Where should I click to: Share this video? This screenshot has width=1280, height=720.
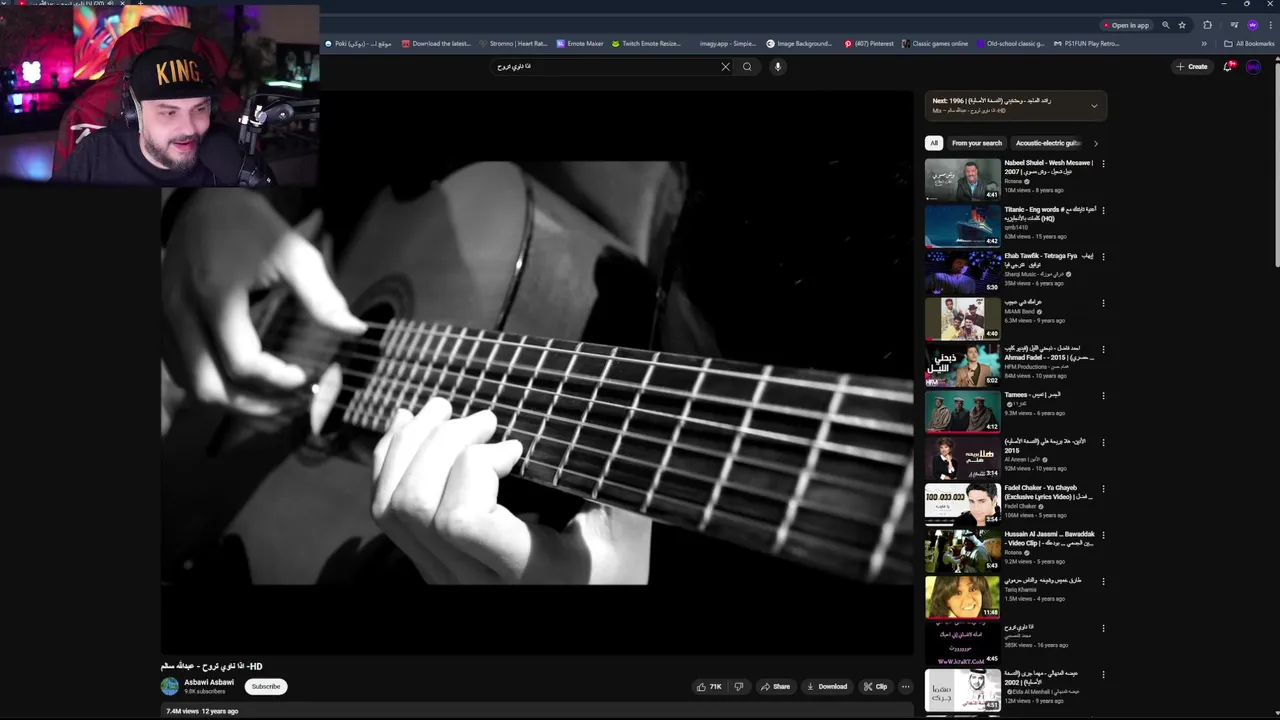click(775, 687)
